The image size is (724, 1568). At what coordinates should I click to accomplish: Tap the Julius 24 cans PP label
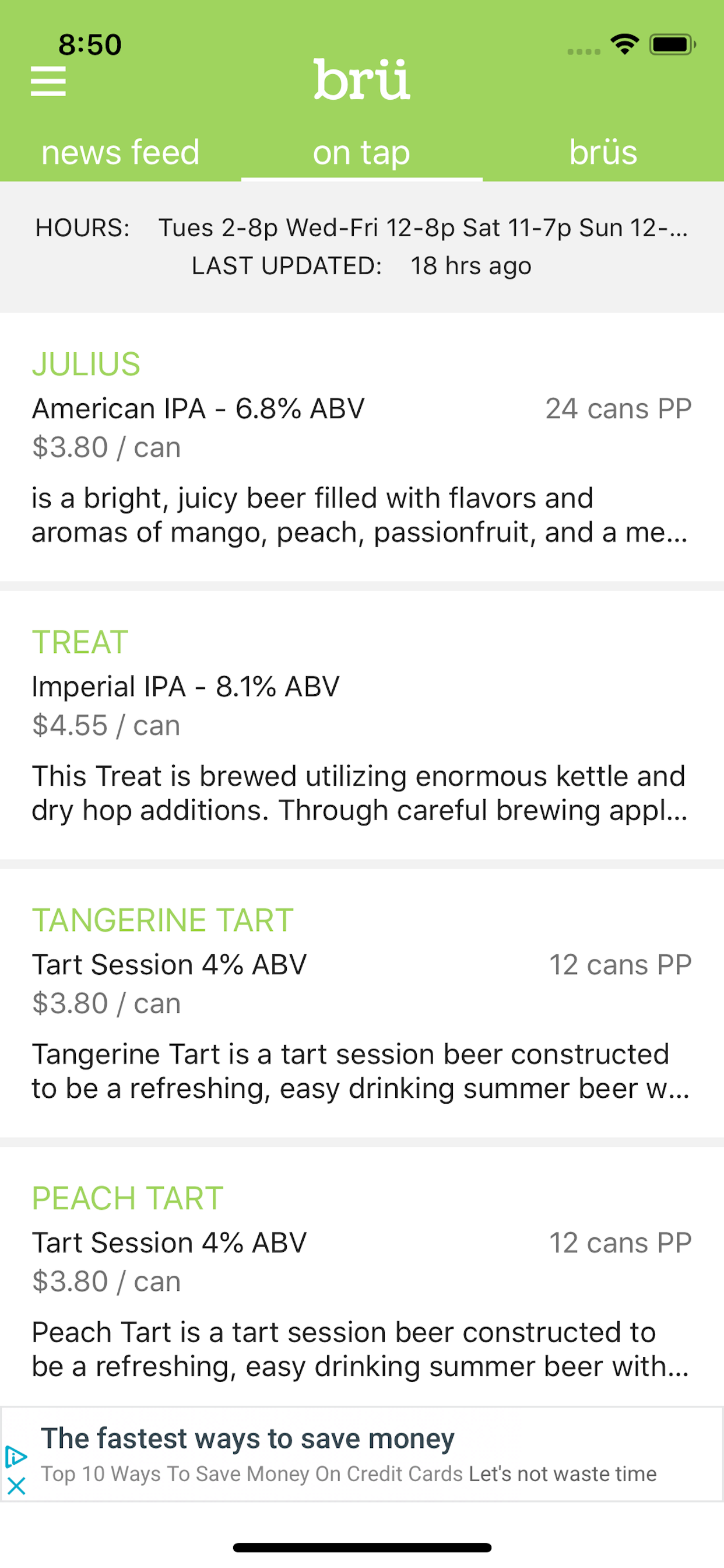tap(618, 408)
